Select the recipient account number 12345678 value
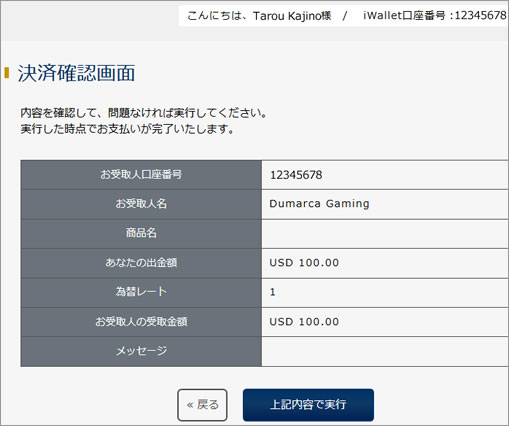 pos(296,175)
